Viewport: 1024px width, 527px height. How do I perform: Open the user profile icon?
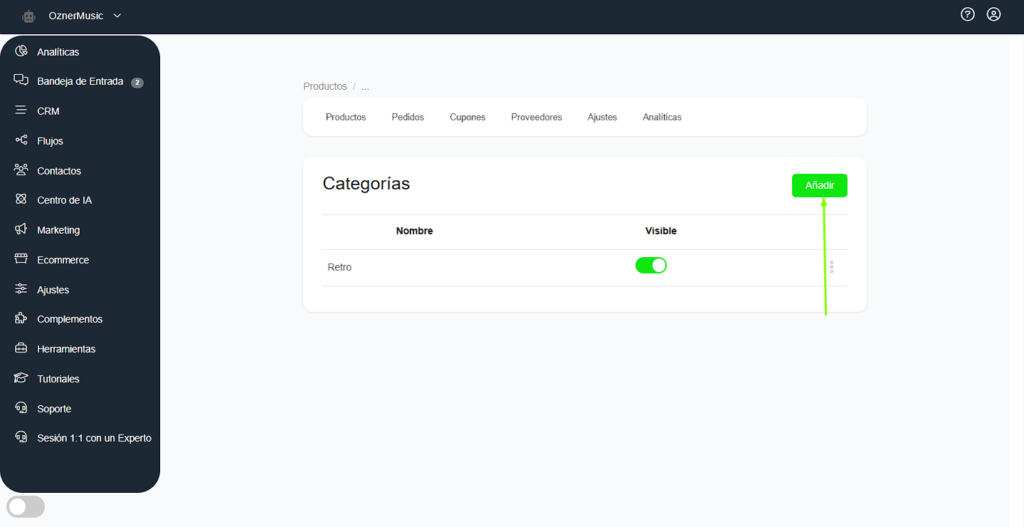pyautogui.click(x=993, y=15)
